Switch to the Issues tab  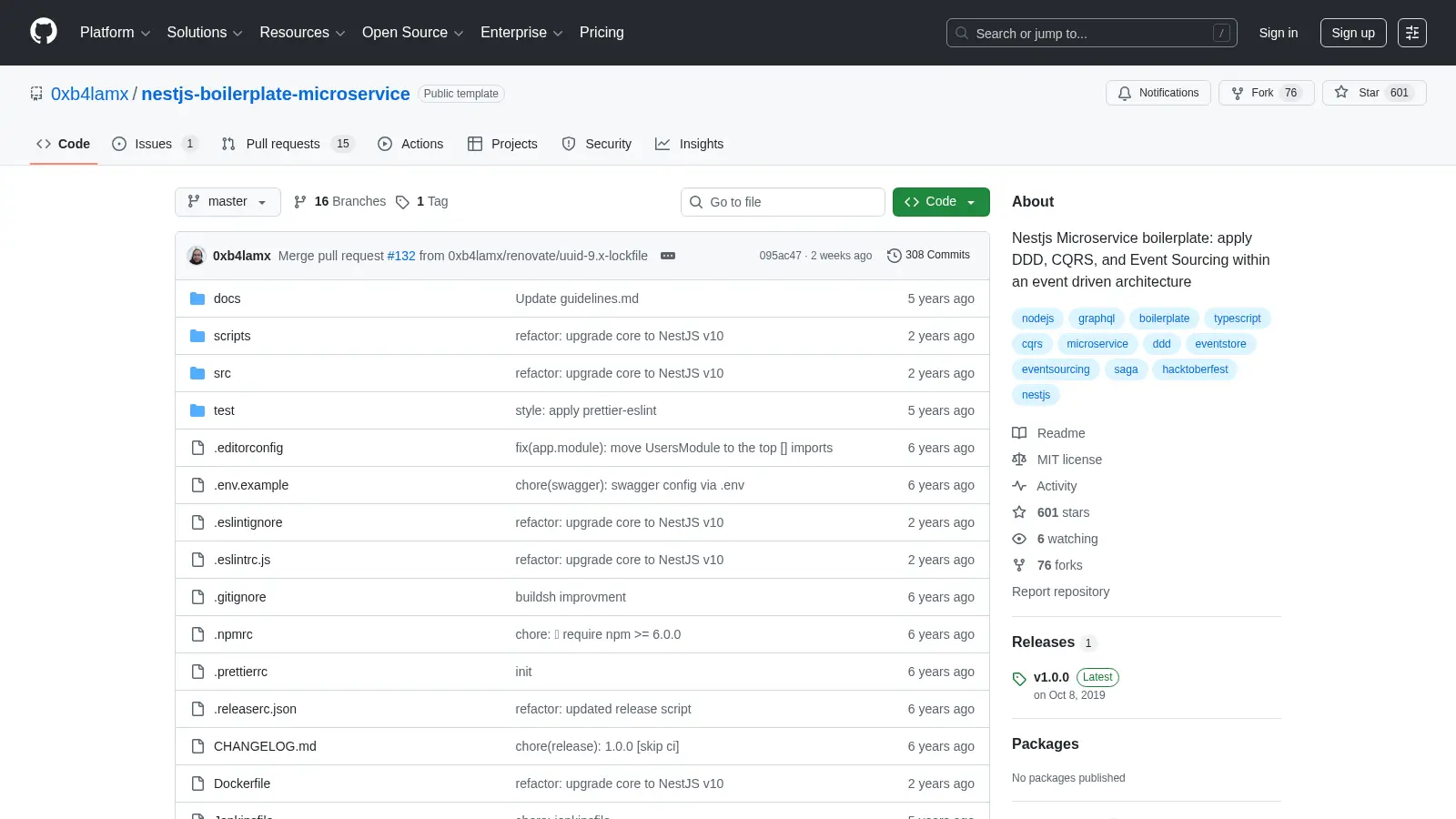pos(154,144)
